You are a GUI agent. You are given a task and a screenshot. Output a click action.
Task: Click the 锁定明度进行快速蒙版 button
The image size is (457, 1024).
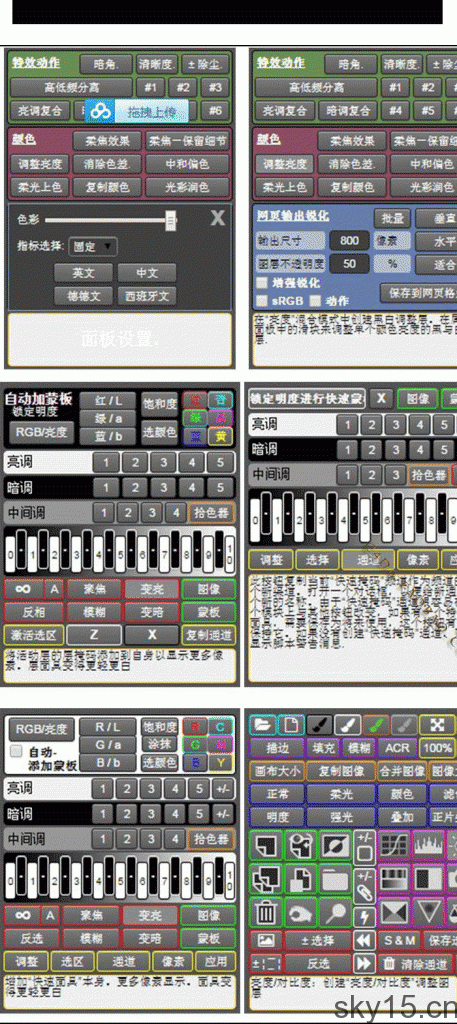coord(307,399)
